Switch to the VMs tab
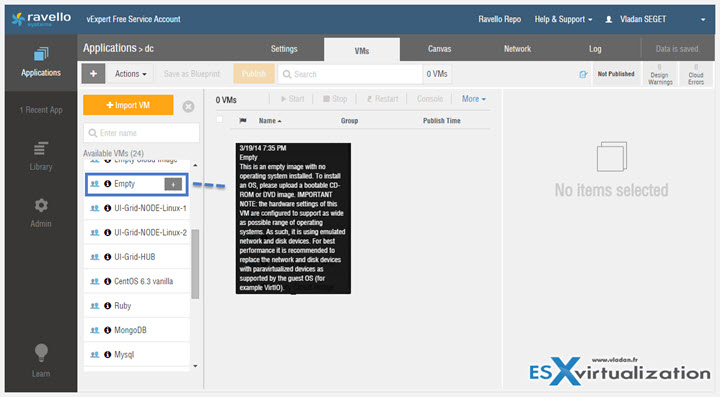Screen dimensions: 720x397 point(362,50)
